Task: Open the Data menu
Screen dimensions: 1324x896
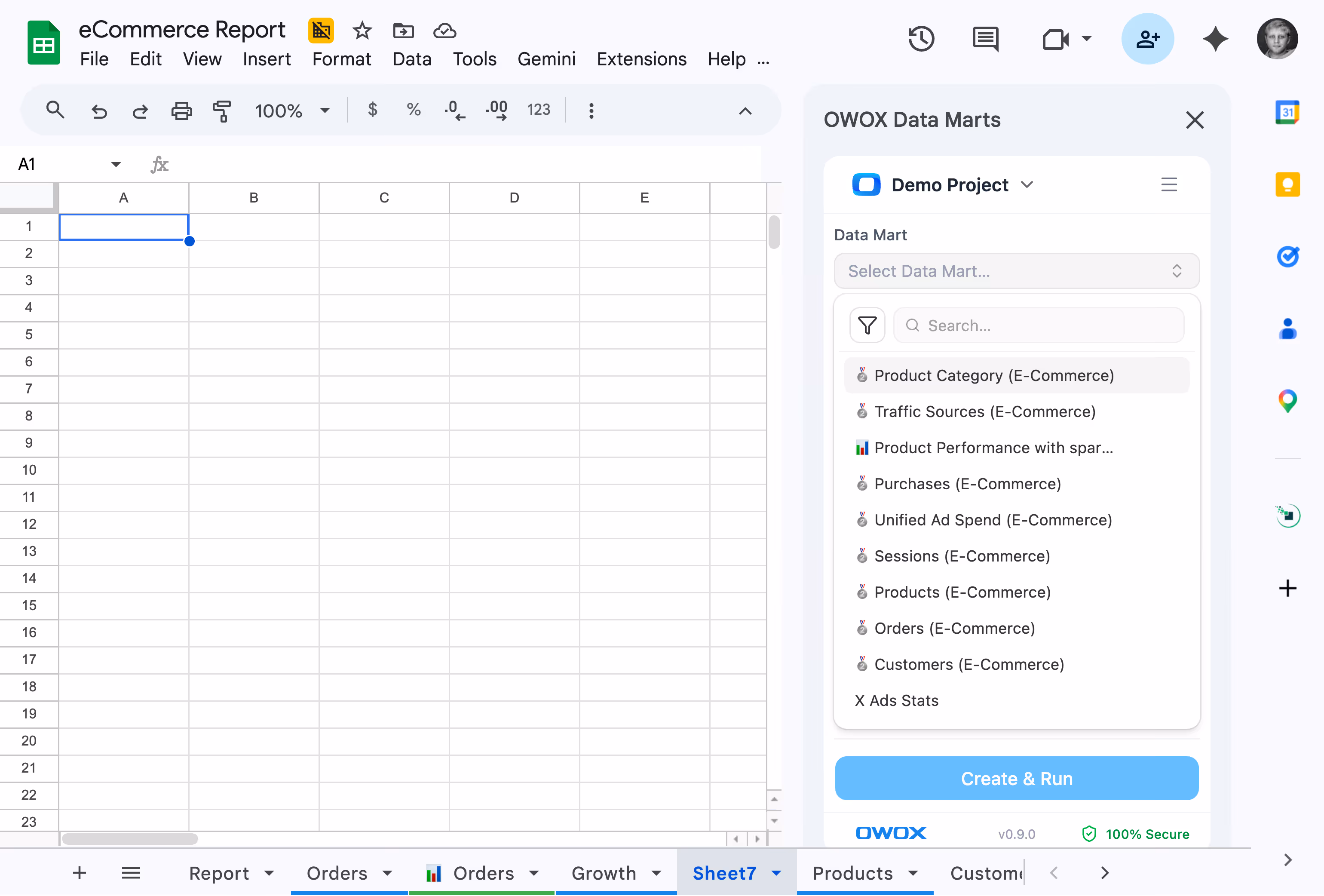Action: click(412, 59)
